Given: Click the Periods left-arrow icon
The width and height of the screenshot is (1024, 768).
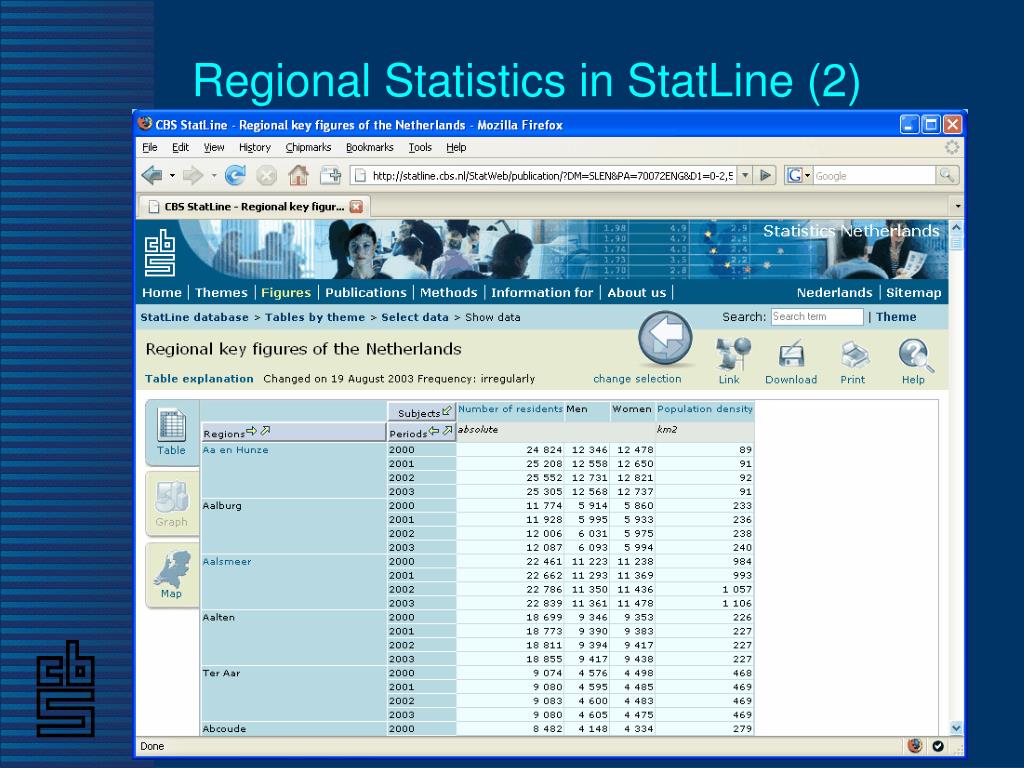Looking at the screenshot, I should [x=434, y=431].
